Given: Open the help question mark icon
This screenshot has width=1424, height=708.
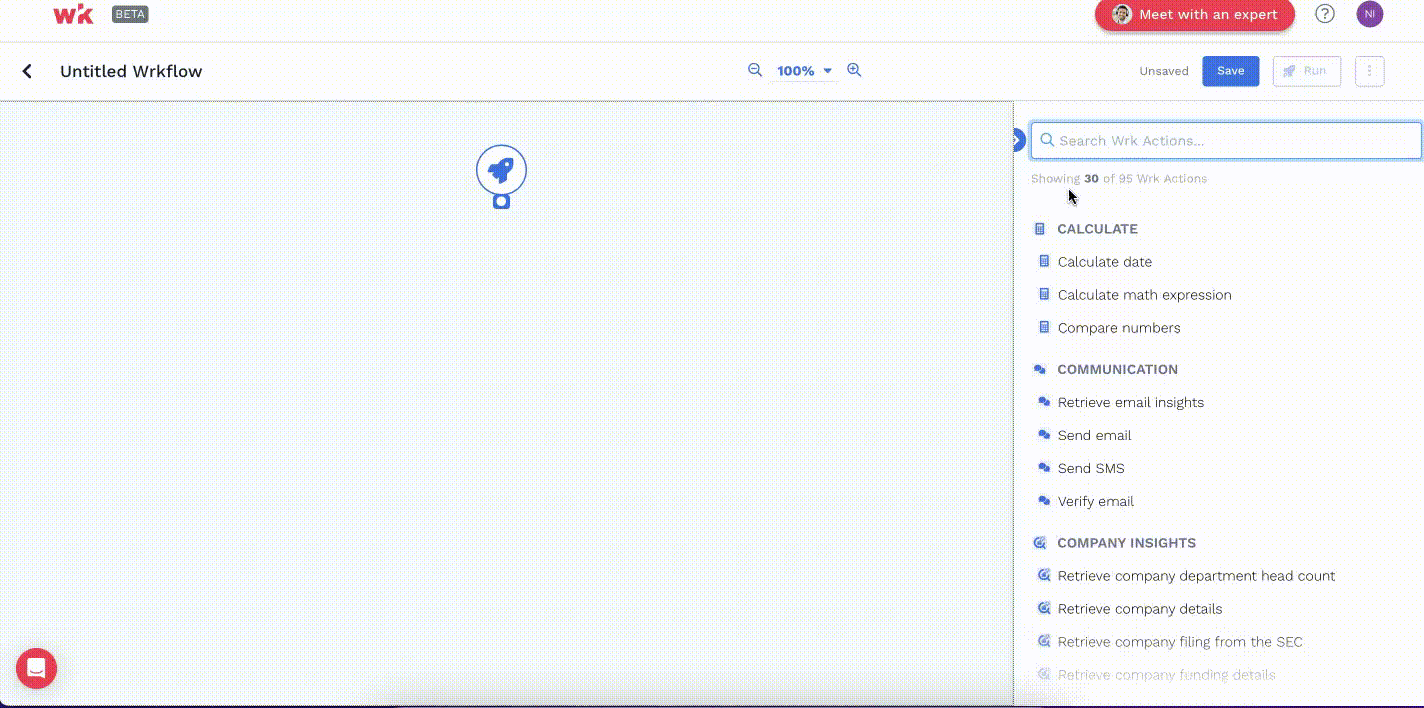Looking at the screenshot, I should pyautogui.click(x=1324, y=14).
